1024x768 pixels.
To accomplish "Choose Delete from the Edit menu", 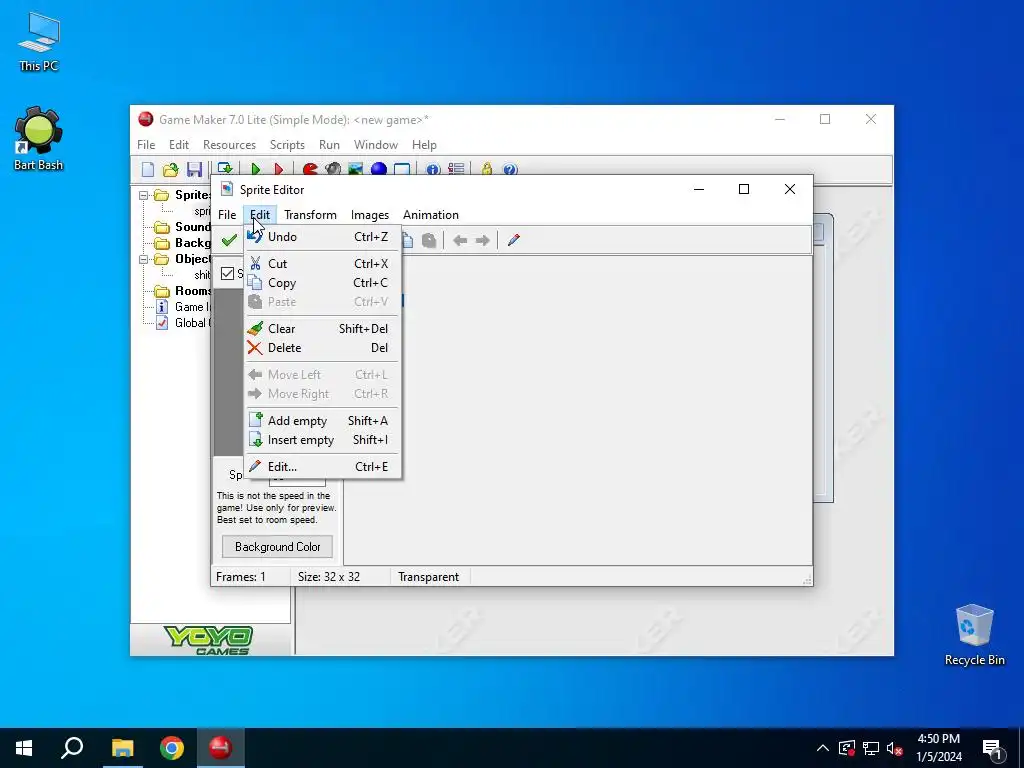I will 323,348.
